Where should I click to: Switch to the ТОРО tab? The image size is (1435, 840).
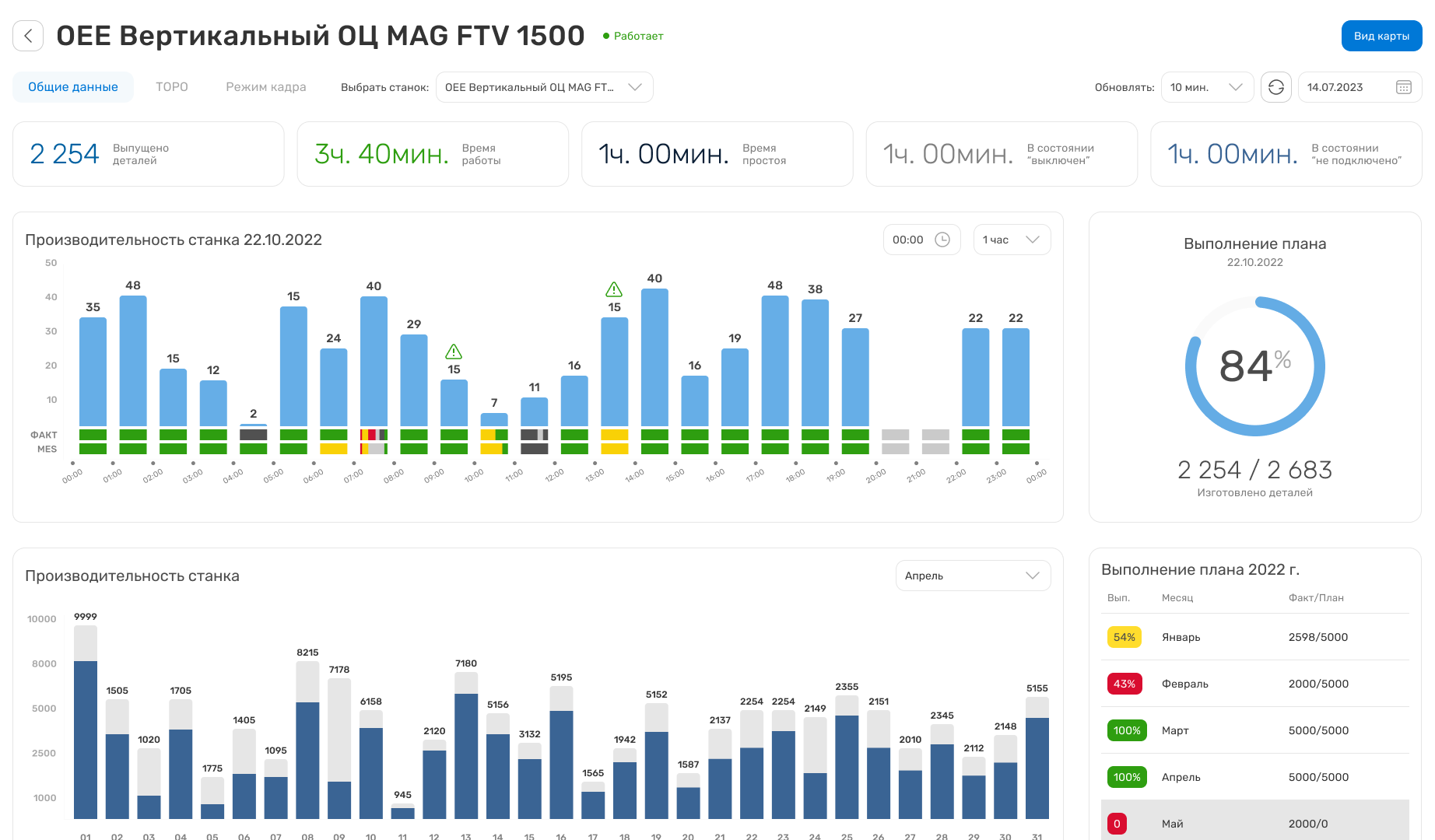[172, 87]
